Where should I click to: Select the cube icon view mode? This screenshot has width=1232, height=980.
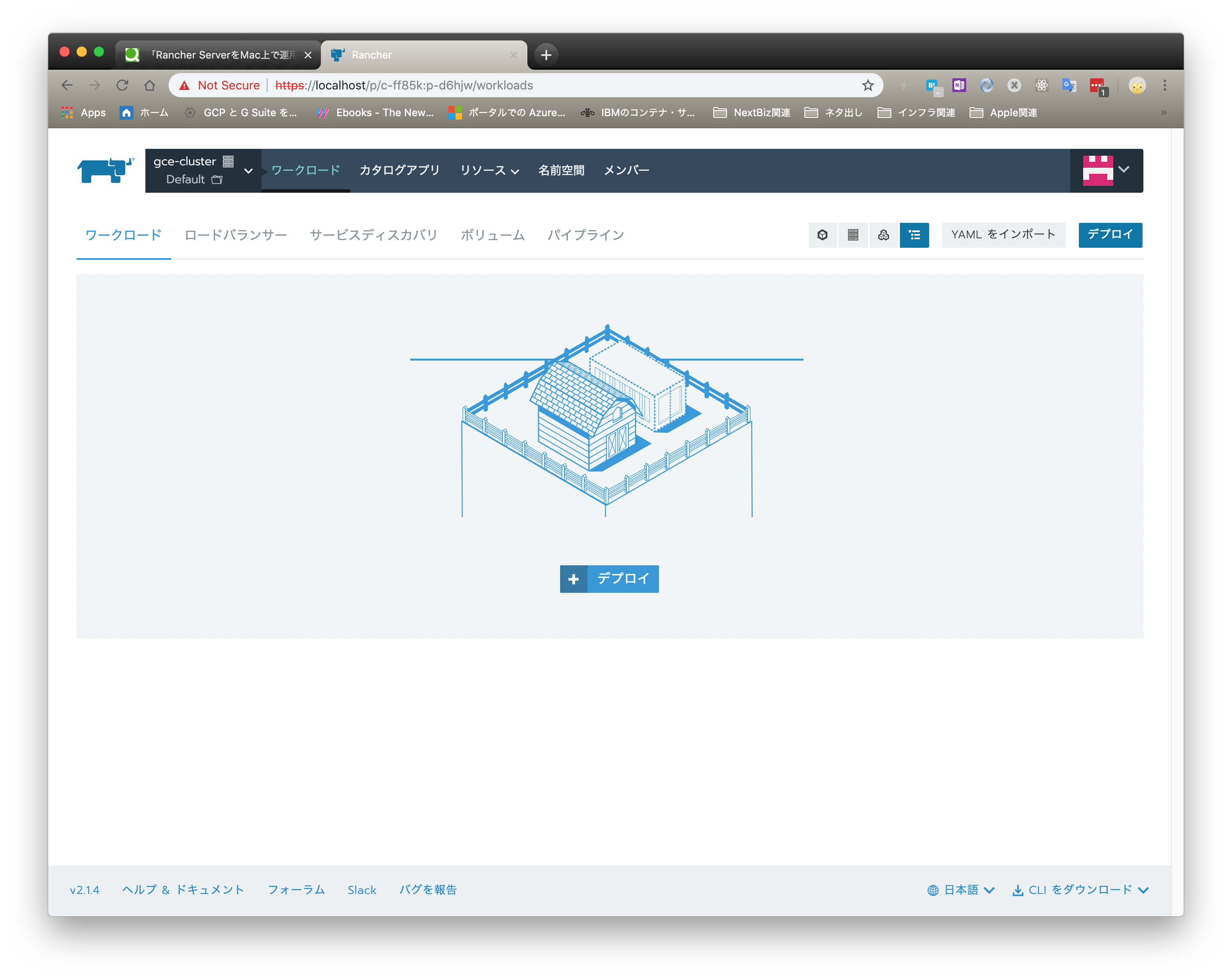pyautogui.click(x=822, y=235)
